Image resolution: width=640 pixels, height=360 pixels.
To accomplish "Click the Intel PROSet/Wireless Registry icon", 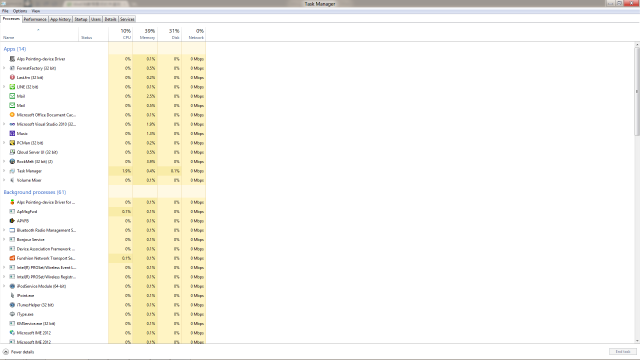I will coord(12,277).
